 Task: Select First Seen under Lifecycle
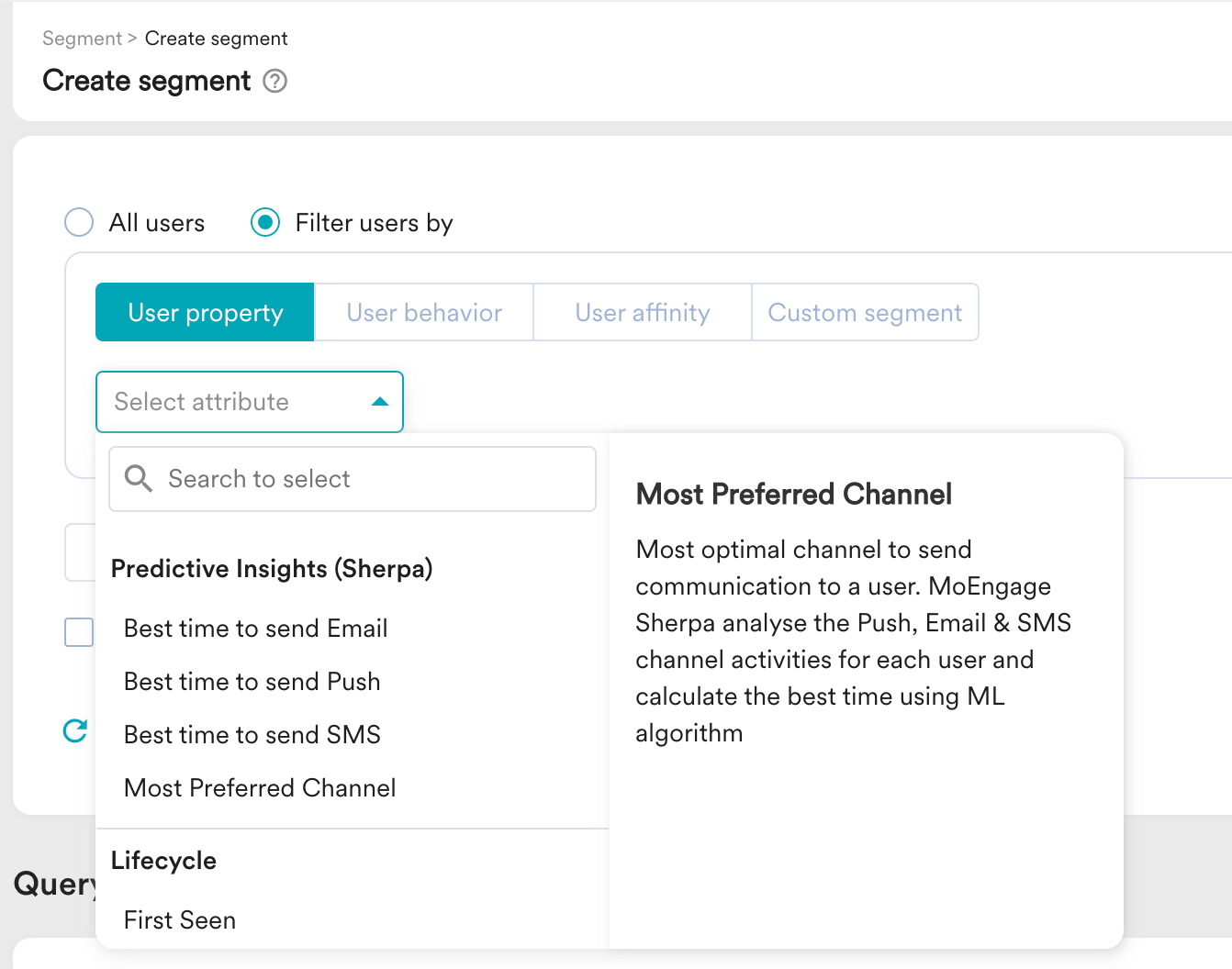click(180, 920)
